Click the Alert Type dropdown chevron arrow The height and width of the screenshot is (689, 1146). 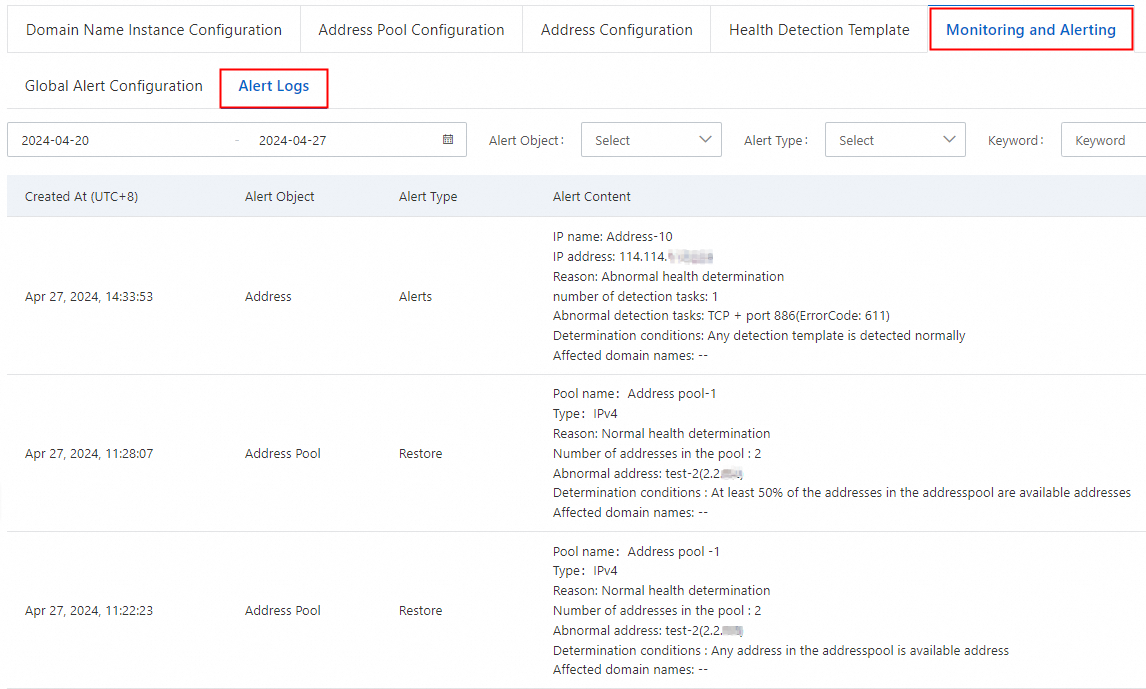pyautogui.click(x=949, y=140)
